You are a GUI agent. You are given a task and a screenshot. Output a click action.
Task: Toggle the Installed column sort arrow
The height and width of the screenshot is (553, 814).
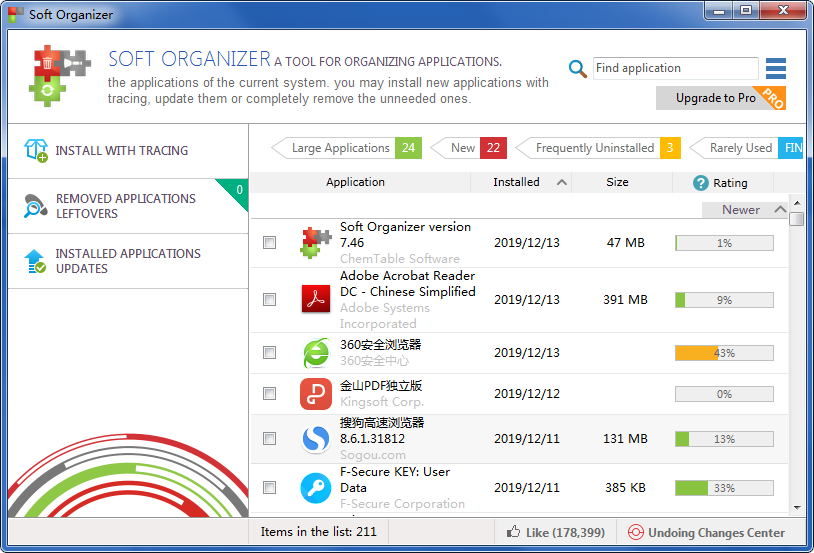(561, 182)
